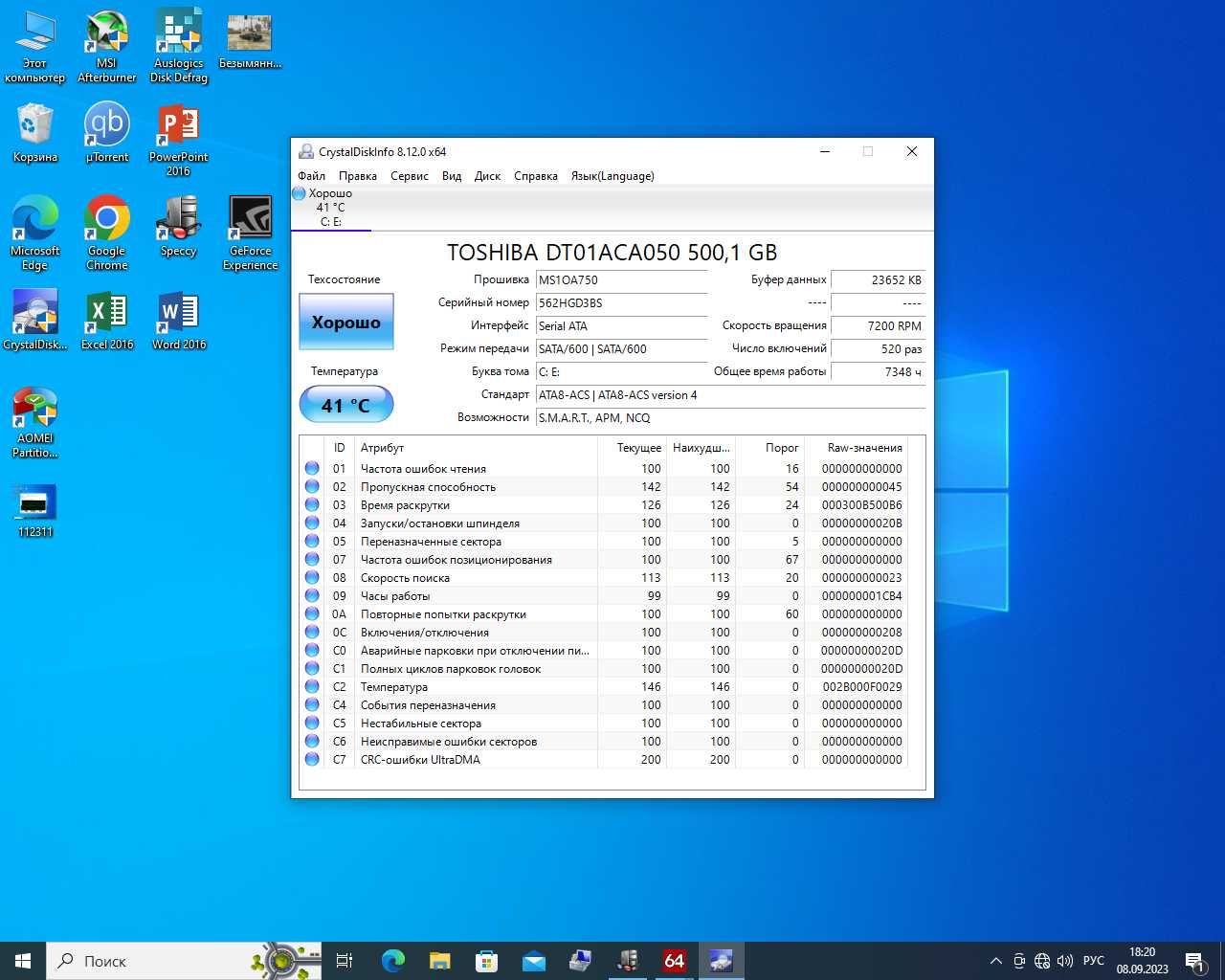Viewport: 1225px width, 980px height.
Task: Select row Переназначенные сектора
Action: [604, 542]
